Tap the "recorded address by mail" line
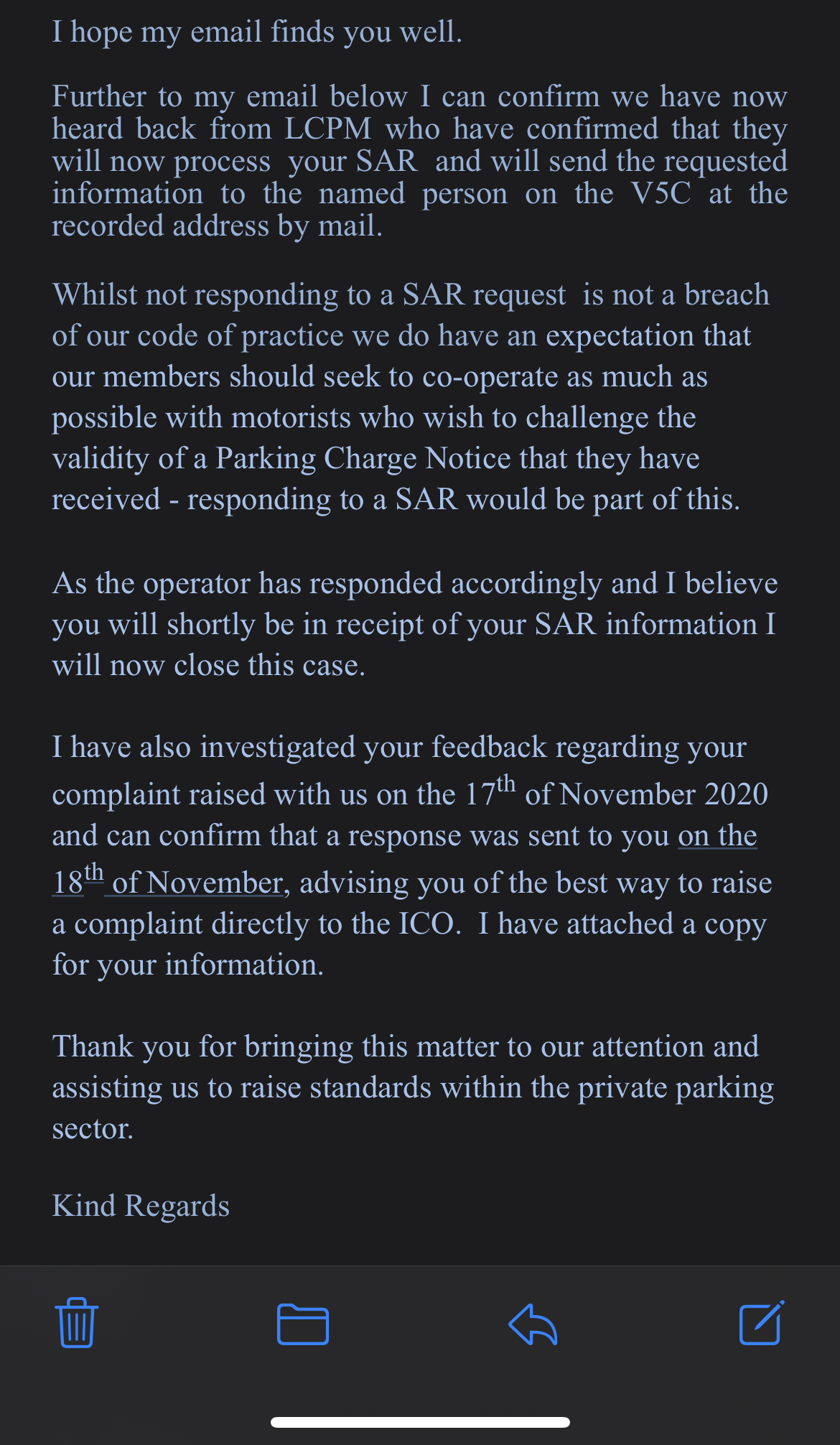 tap(217, 226)
